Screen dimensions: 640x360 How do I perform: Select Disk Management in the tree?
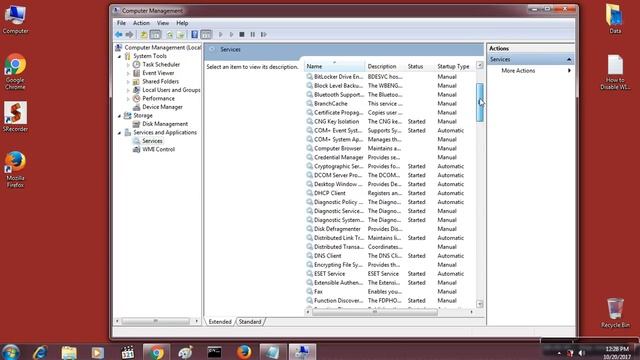165,124
